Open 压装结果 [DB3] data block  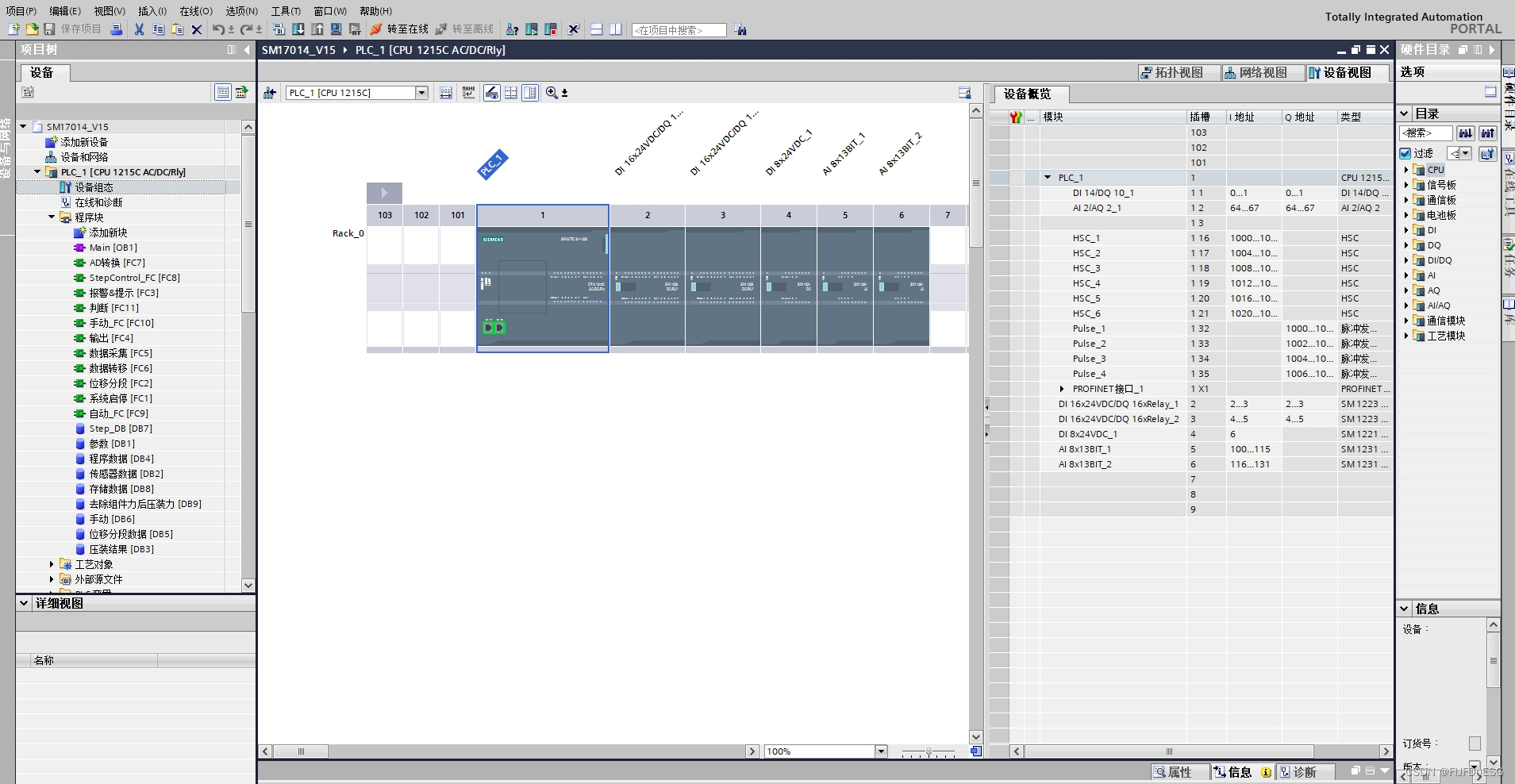[x=121, y=549]
